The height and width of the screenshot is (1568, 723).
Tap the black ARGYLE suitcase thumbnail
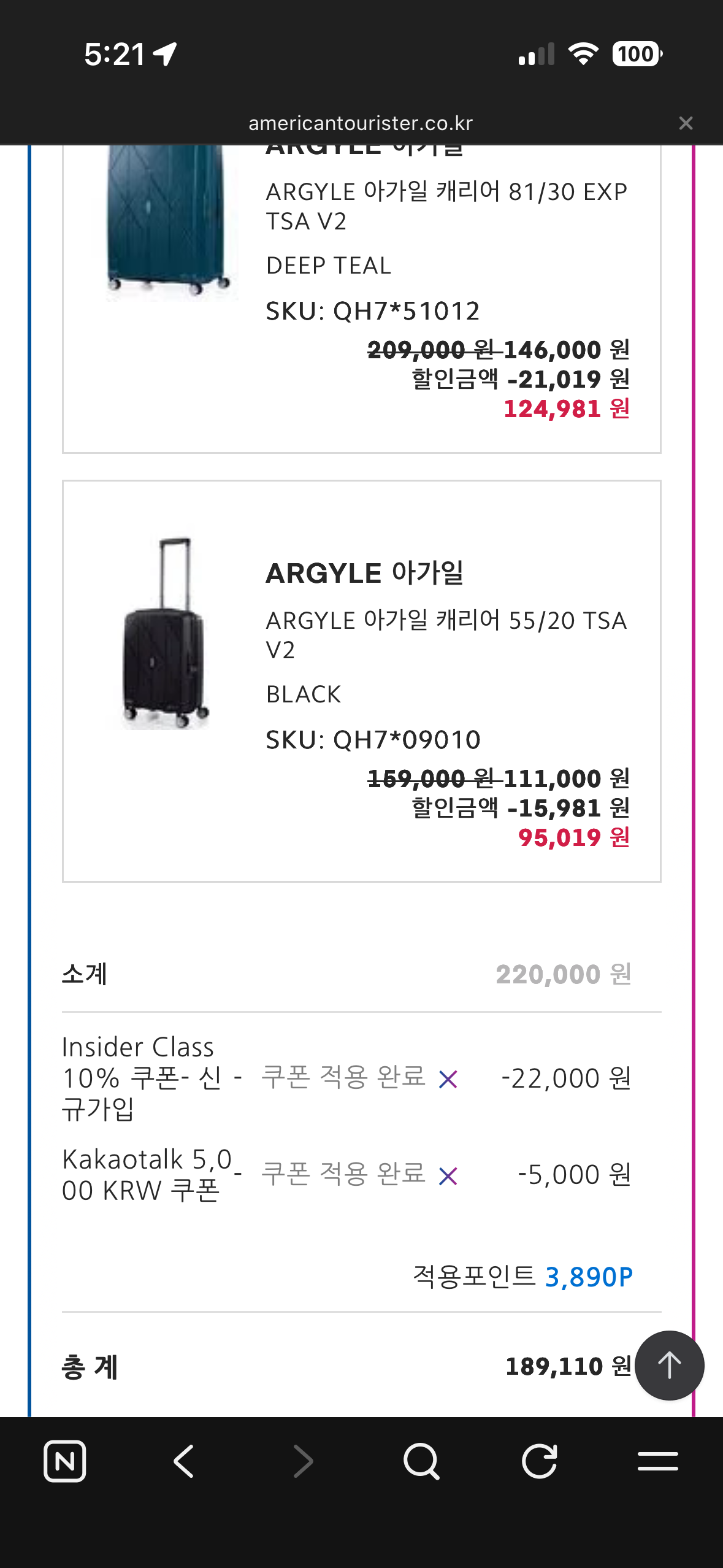166,633
